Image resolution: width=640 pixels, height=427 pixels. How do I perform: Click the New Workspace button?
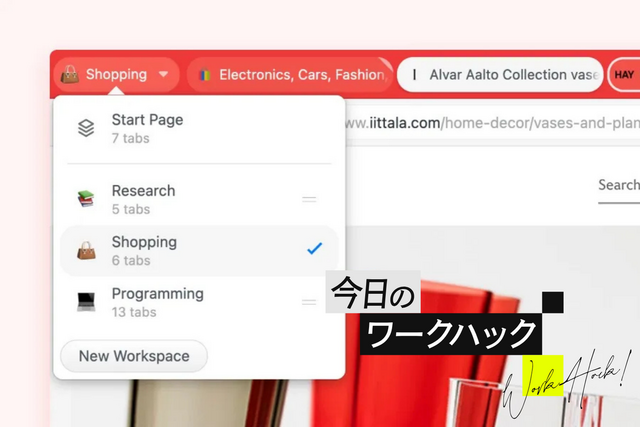[x=134, y=356]
